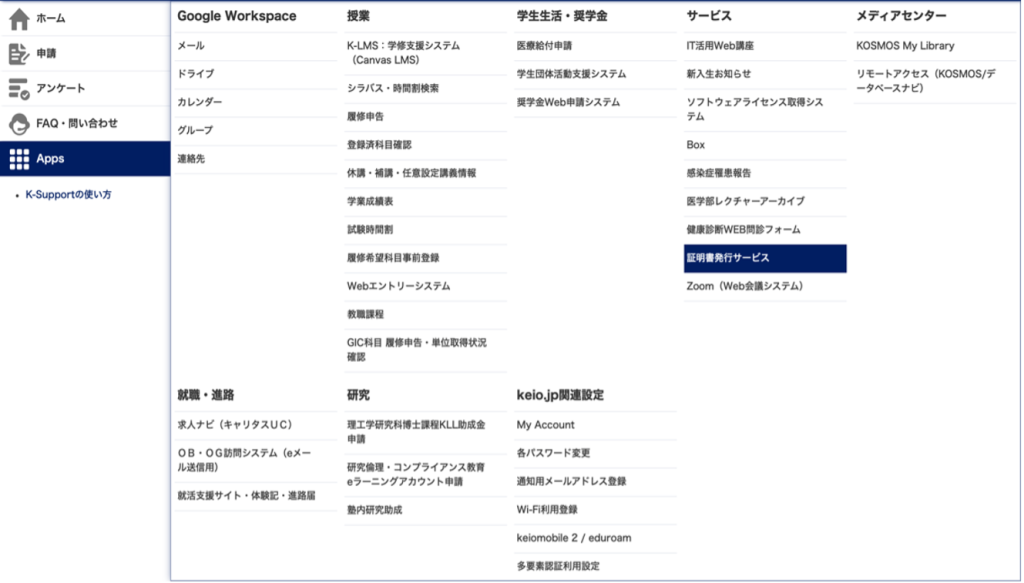The width and height of the screenshot is (1024, 583).
Task: Open FAQ・問い合わせ sidebar item
Action: [x=77, y=123]
